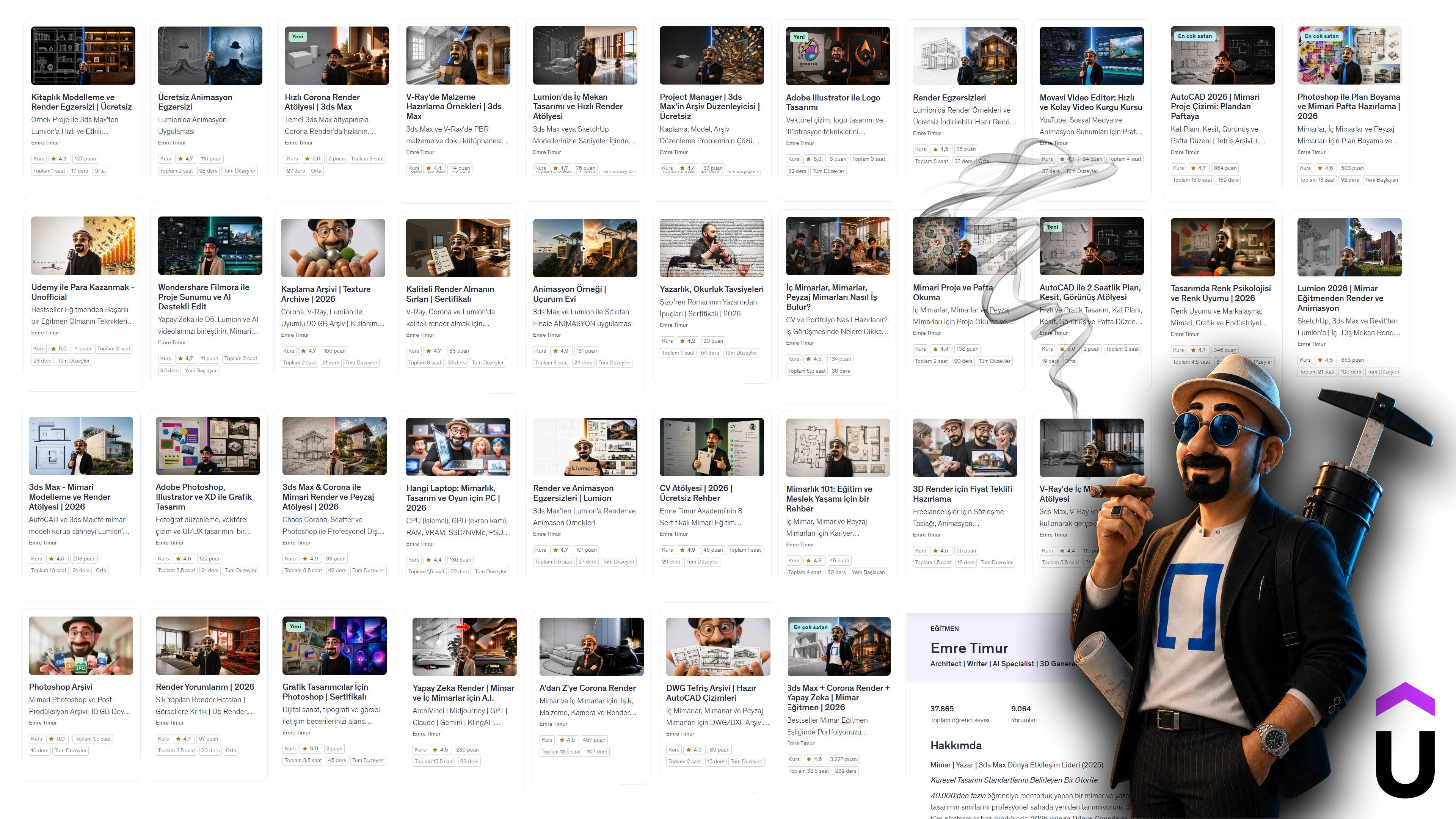Open the Nasıl İş Bulur course thumbnail

pos(838,246)
